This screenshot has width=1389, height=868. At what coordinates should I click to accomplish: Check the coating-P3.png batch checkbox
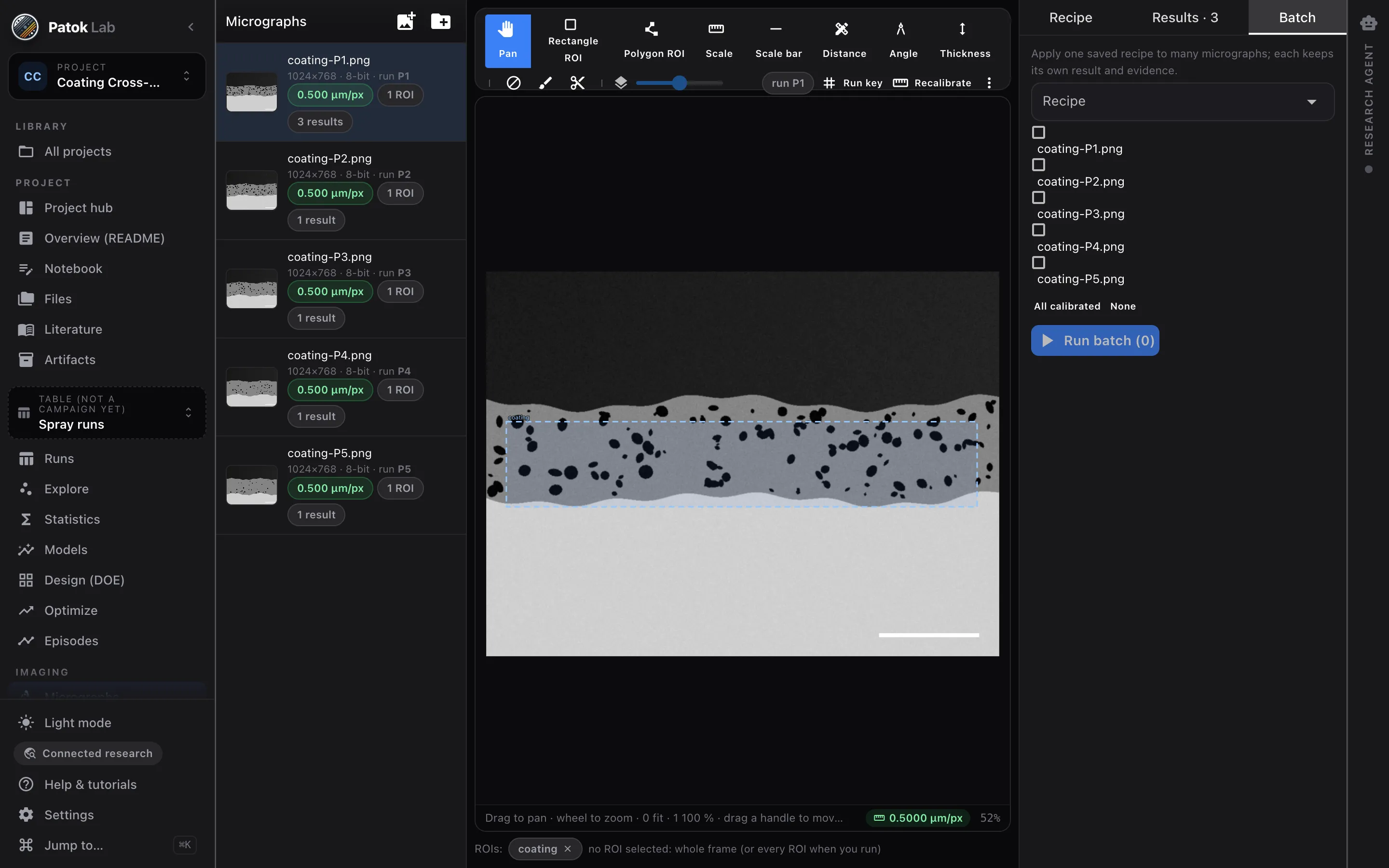click(x=1038, y=198)
